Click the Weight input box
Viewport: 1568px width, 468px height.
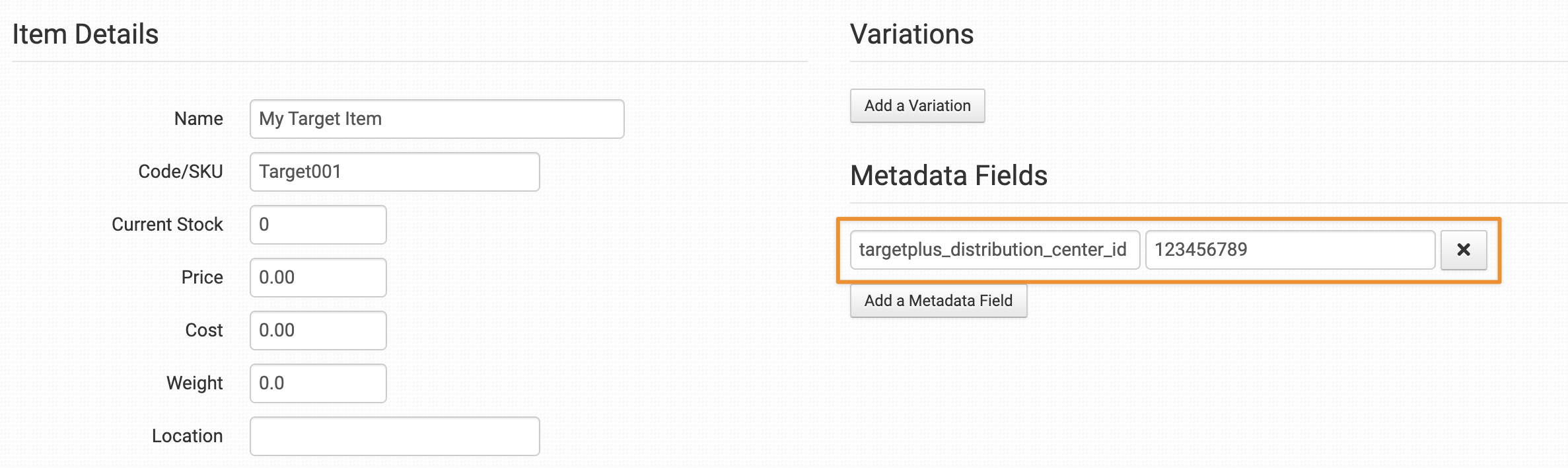coord(318,383)
